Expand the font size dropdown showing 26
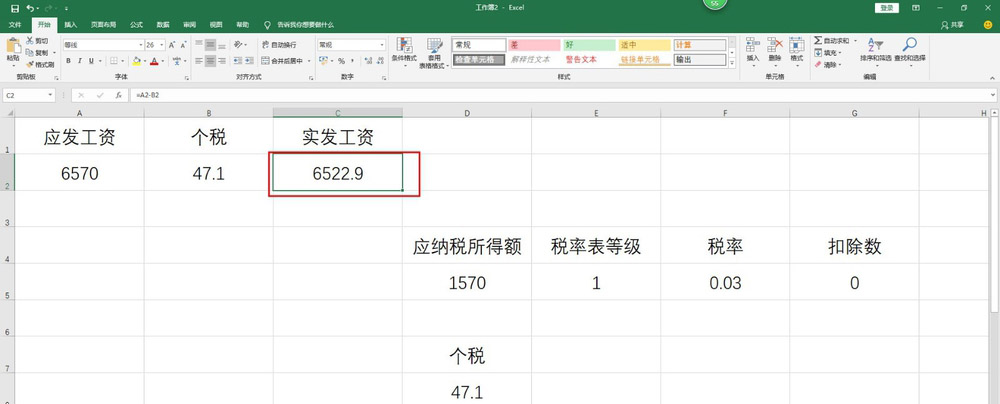The image size is (1000, 404). pyautogui.click(x=162, y=45)
